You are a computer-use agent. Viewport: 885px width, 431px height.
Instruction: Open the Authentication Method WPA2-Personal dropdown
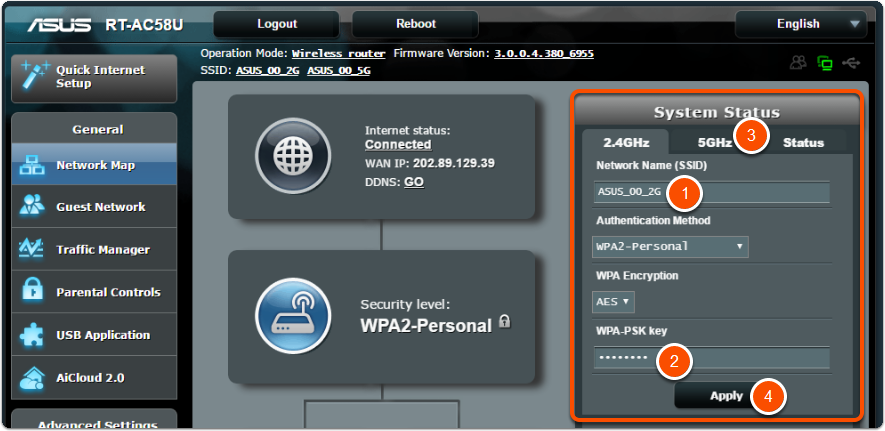(x=670, y=247)
